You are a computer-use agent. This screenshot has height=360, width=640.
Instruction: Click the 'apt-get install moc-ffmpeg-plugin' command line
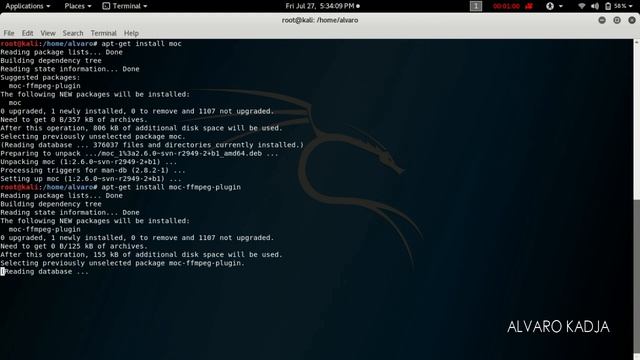(120, 187)
